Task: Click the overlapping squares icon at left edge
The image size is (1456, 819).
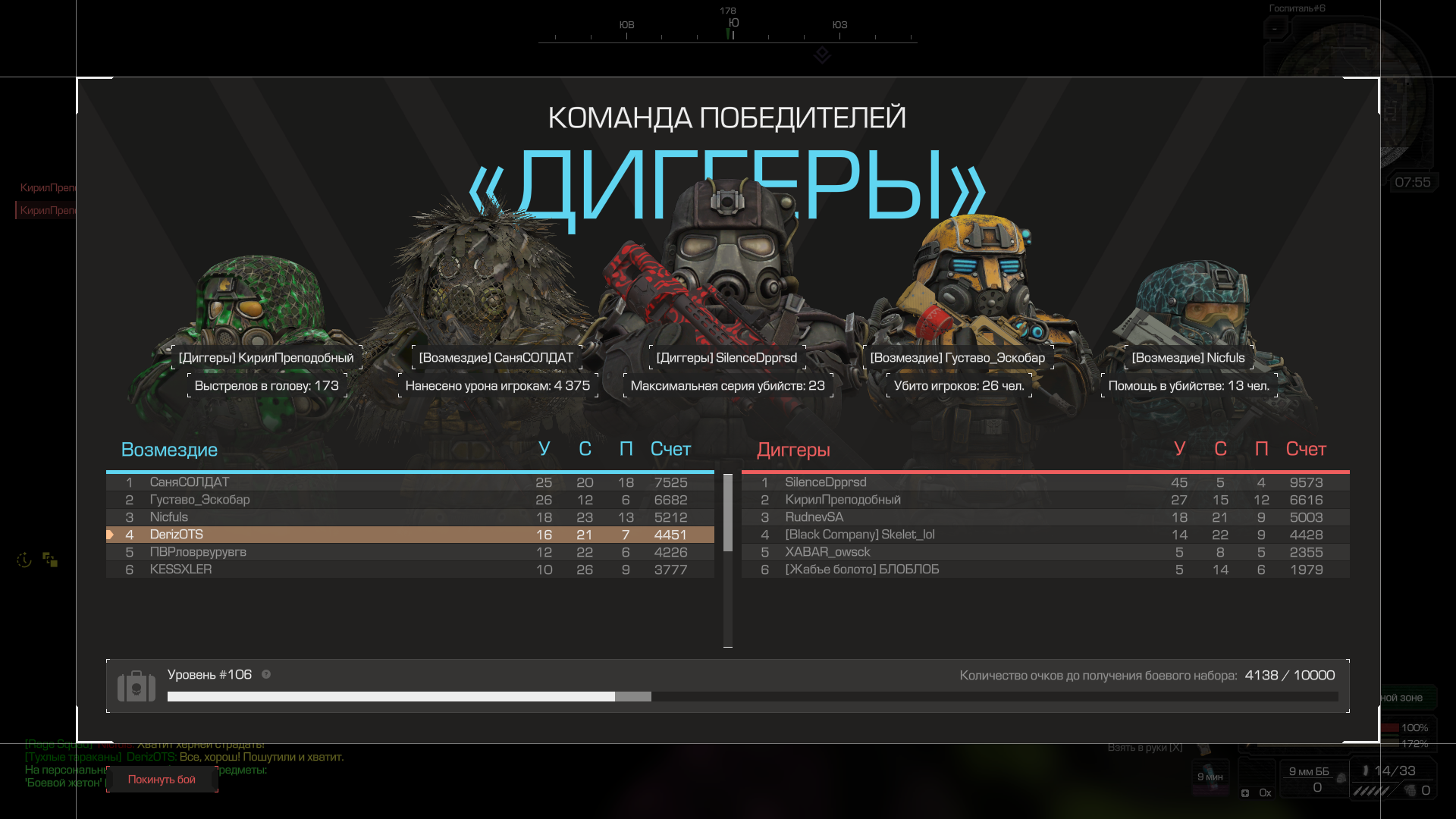Action: pyautogui.click(x=50, y=560)
